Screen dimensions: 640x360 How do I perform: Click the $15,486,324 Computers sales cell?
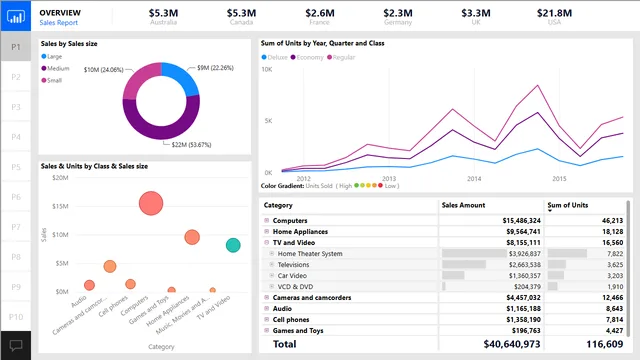pyautogui.click(x=521, y=220)
